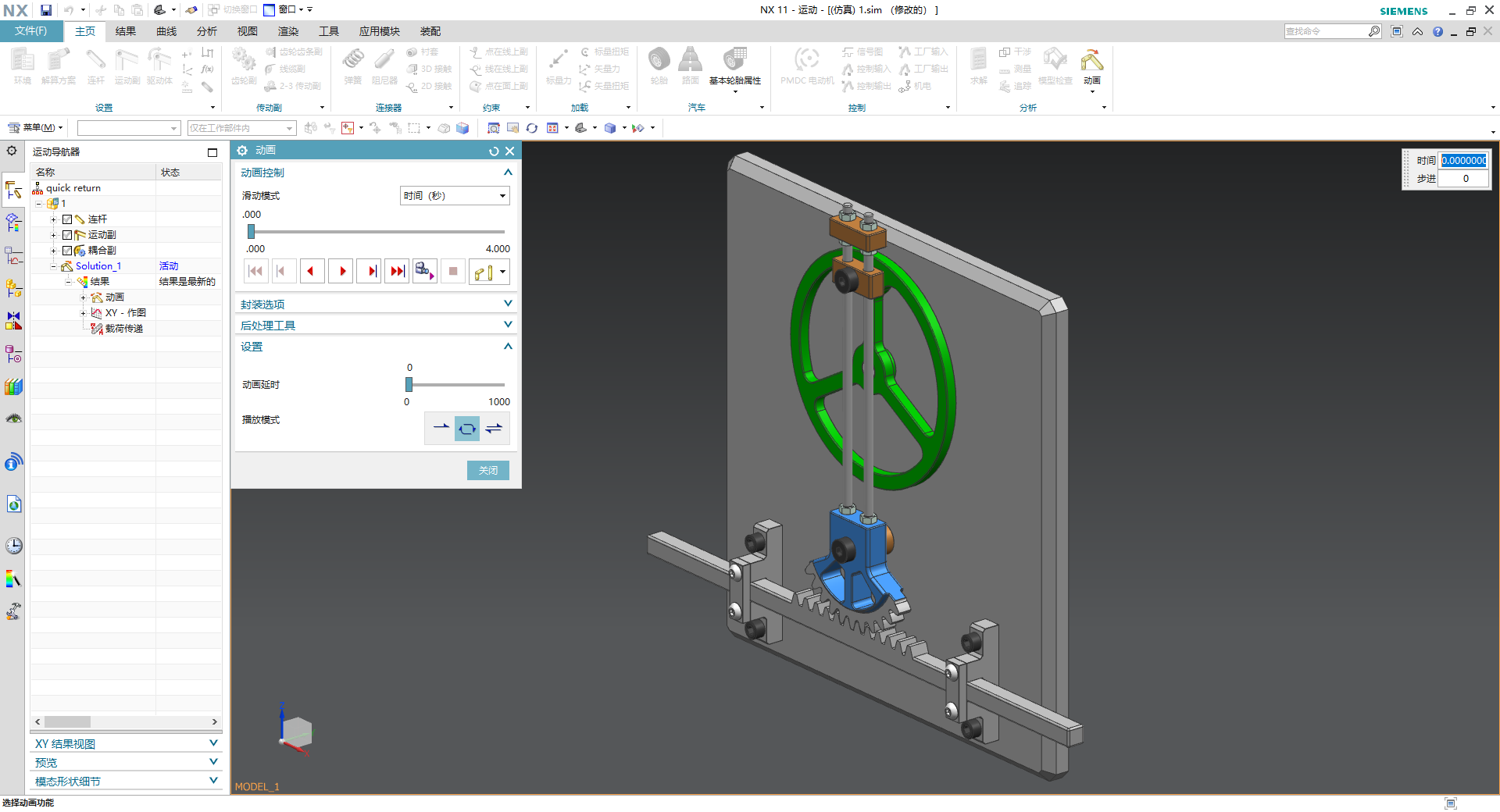Image resolution: width=1500 pixels, height=812 pixels.
Task: Select the play-once playback mode
Action: pyautogui.click(x=441, y=428)
